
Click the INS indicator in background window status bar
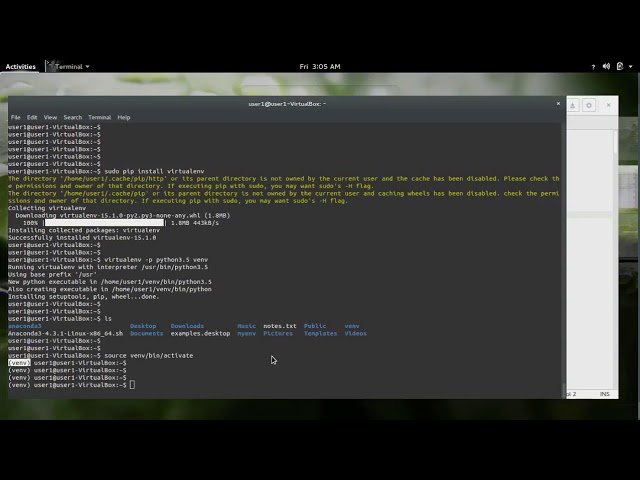coord(604,394)
